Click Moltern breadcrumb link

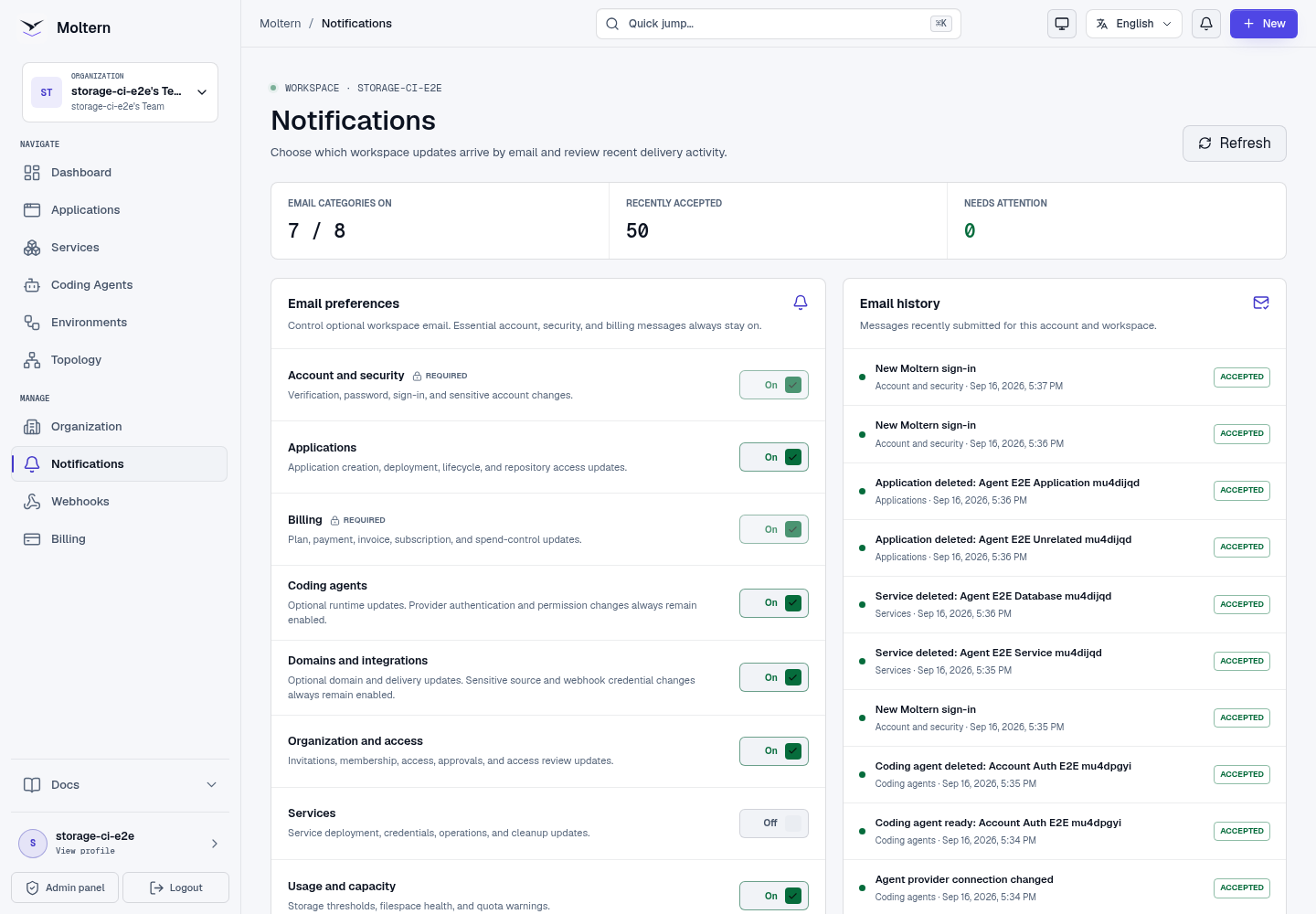tap(281, 24)
